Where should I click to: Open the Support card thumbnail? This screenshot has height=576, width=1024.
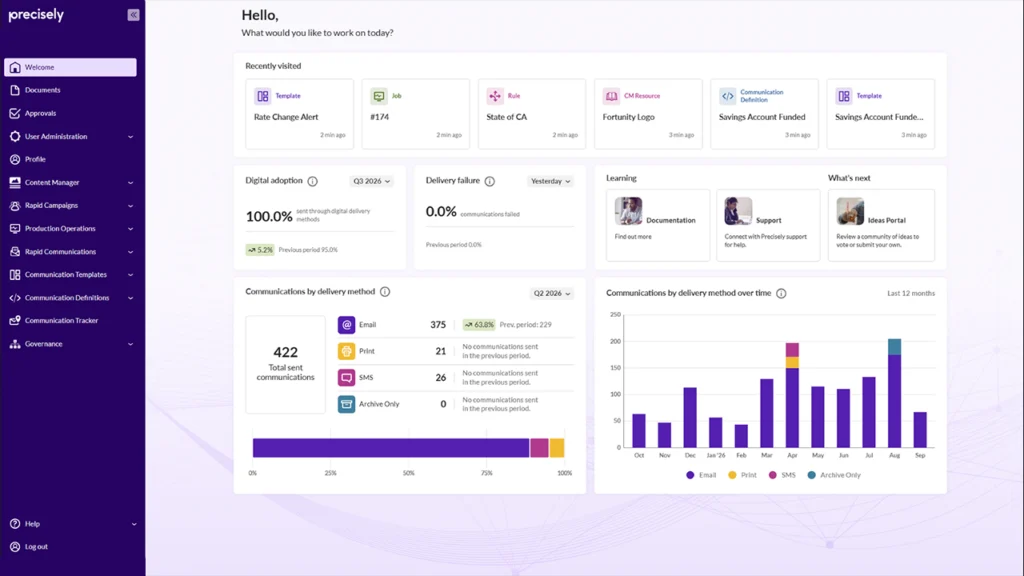[x=738, y=211]
